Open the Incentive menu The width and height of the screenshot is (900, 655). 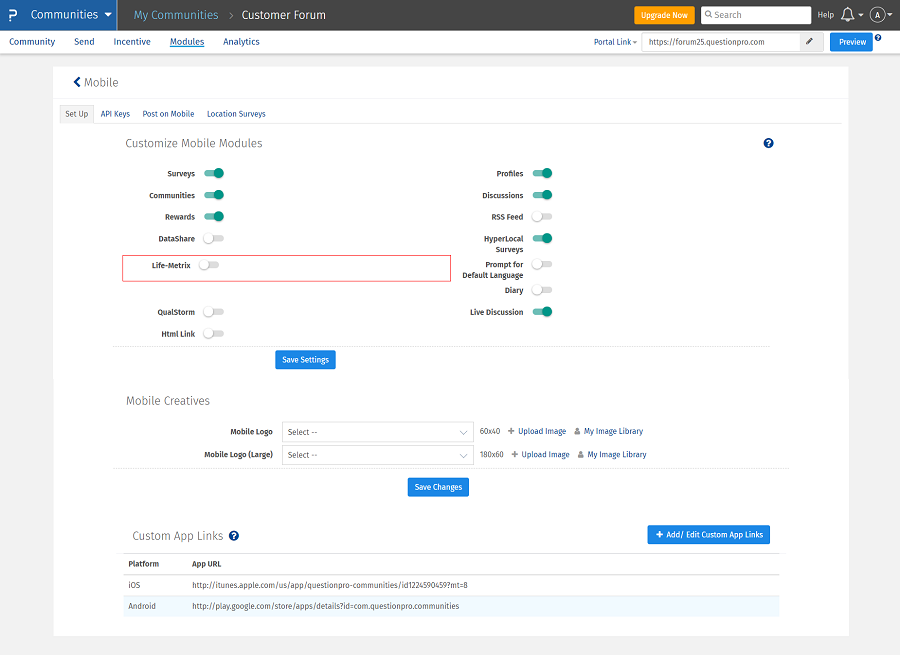[x=132, y=41]
